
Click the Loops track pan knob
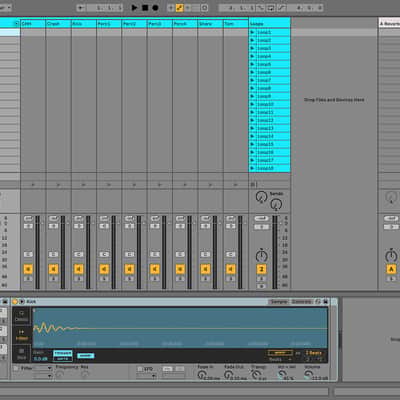[262, 255]
